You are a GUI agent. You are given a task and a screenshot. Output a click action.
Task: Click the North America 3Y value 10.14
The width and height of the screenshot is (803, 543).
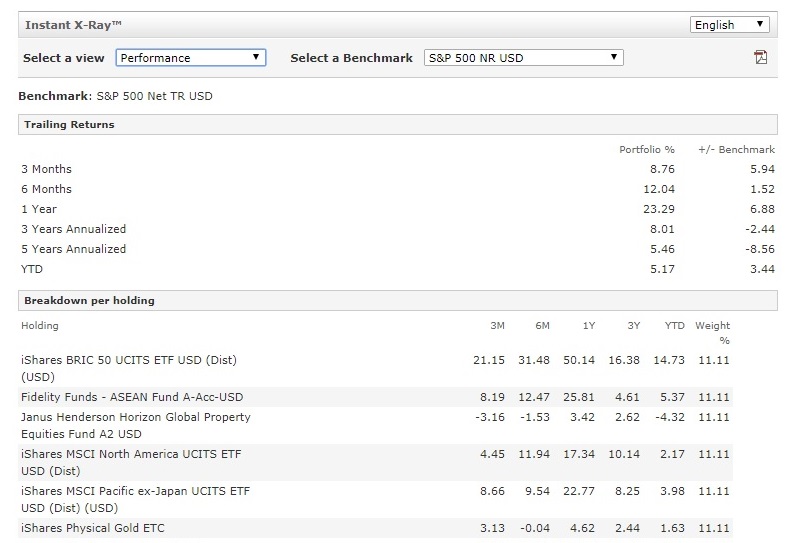click(x=624, y=454)
